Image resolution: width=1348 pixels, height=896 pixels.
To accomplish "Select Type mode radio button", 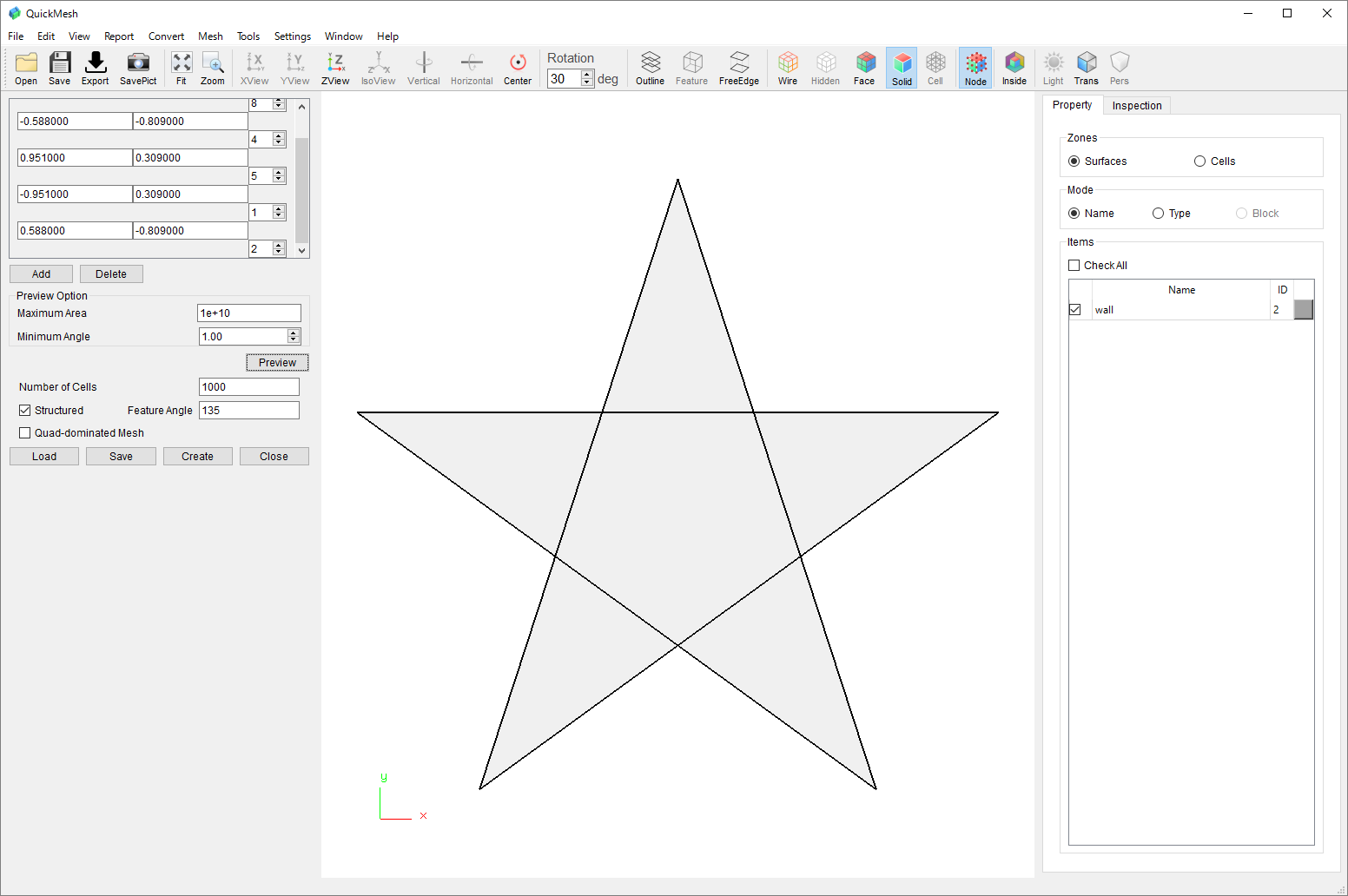I will (1159, 214).
